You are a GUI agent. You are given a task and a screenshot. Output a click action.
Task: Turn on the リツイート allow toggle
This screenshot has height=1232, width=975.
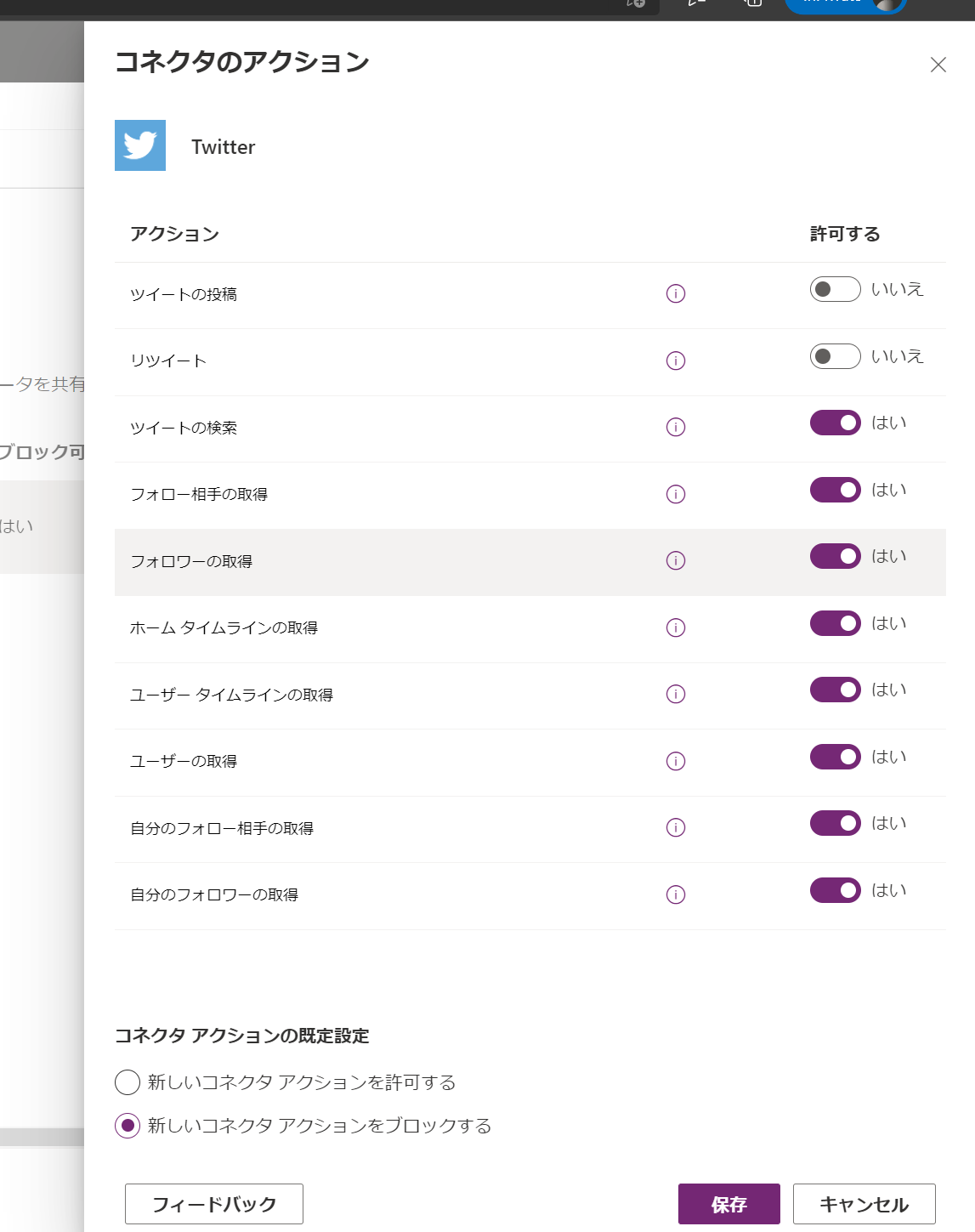tap(835, 356)
